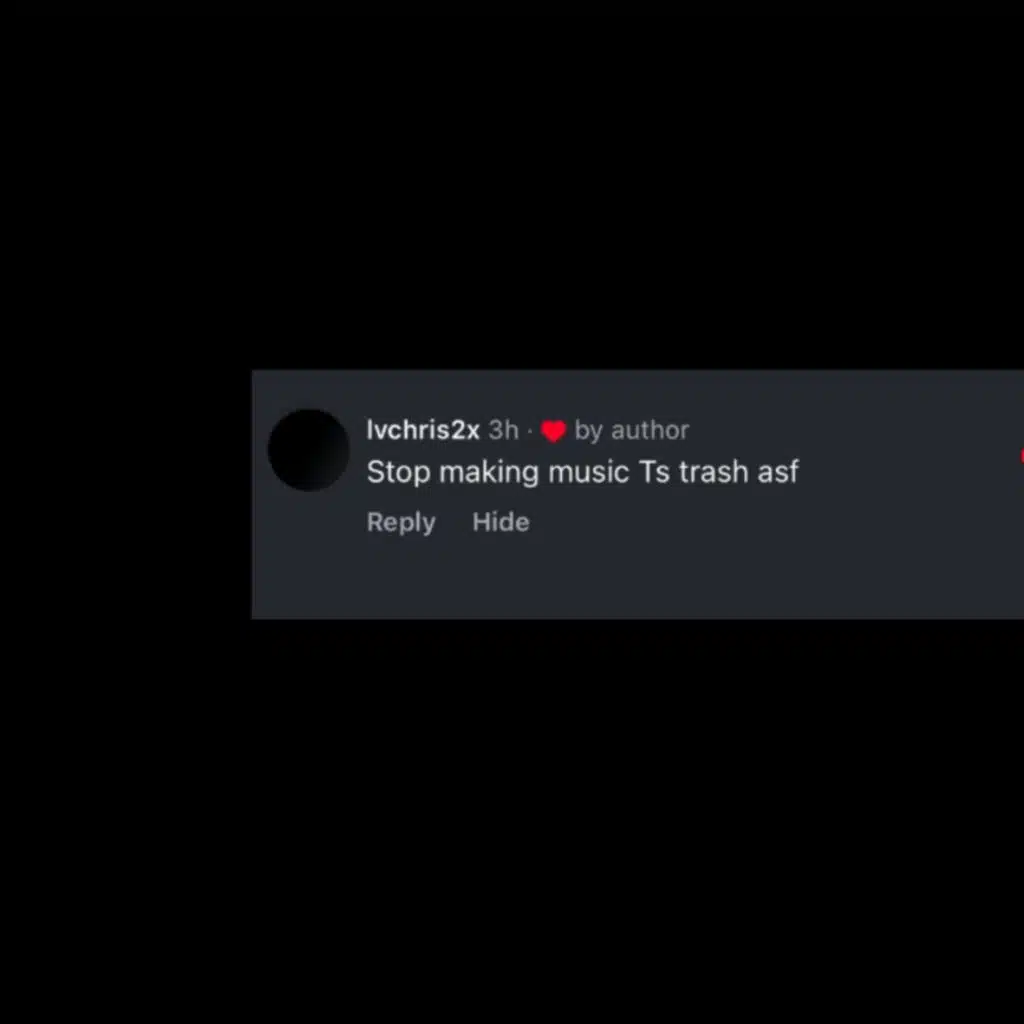Click the 'Ts' word in the comment

tap(654, 472)
